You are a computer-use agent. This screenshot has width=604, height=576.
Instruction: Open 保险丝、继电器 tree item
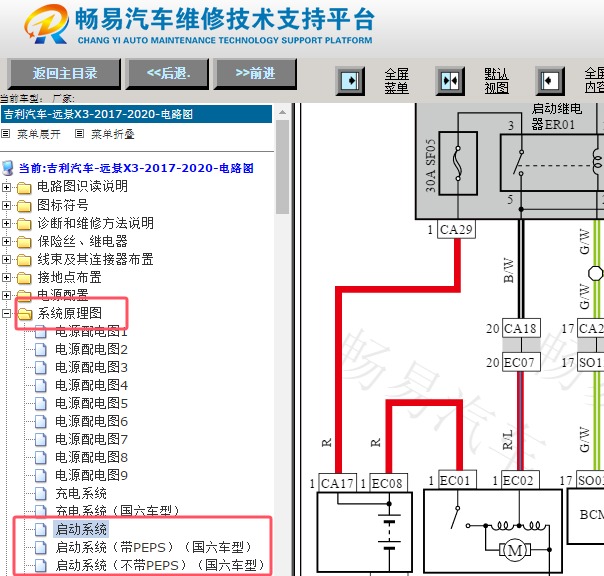(x=82, y=242)
